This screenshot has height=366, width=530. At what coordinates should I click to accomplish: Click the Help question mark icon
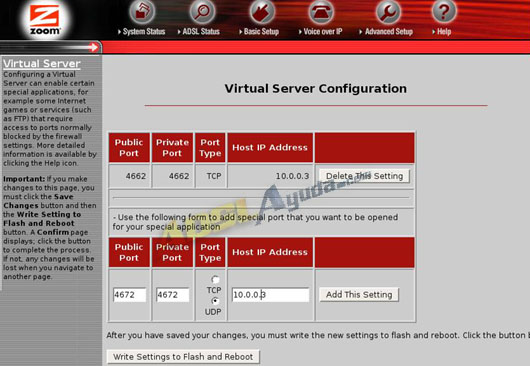[444, 12]
